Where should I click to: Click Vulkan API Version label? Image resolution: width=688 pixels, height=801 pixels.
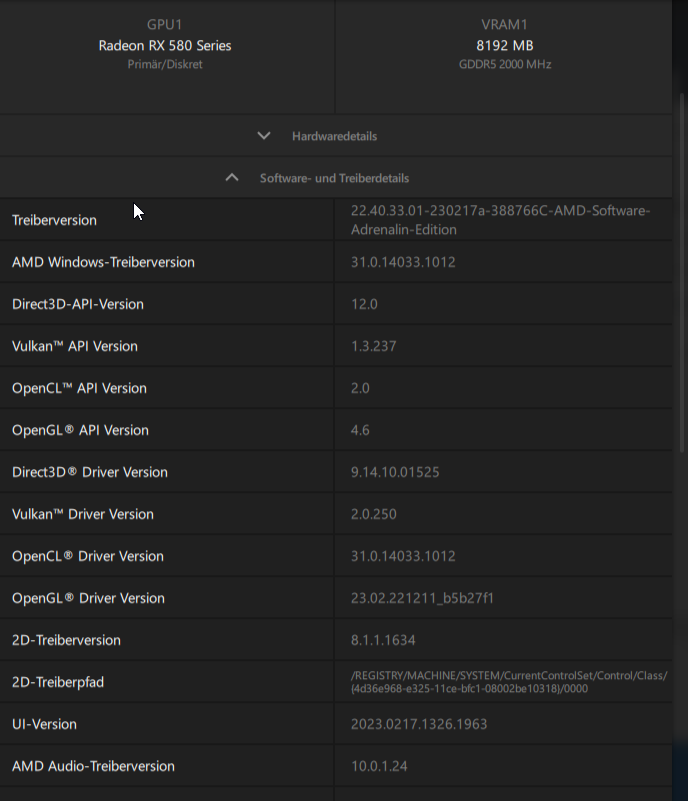(x=75, y=346)
